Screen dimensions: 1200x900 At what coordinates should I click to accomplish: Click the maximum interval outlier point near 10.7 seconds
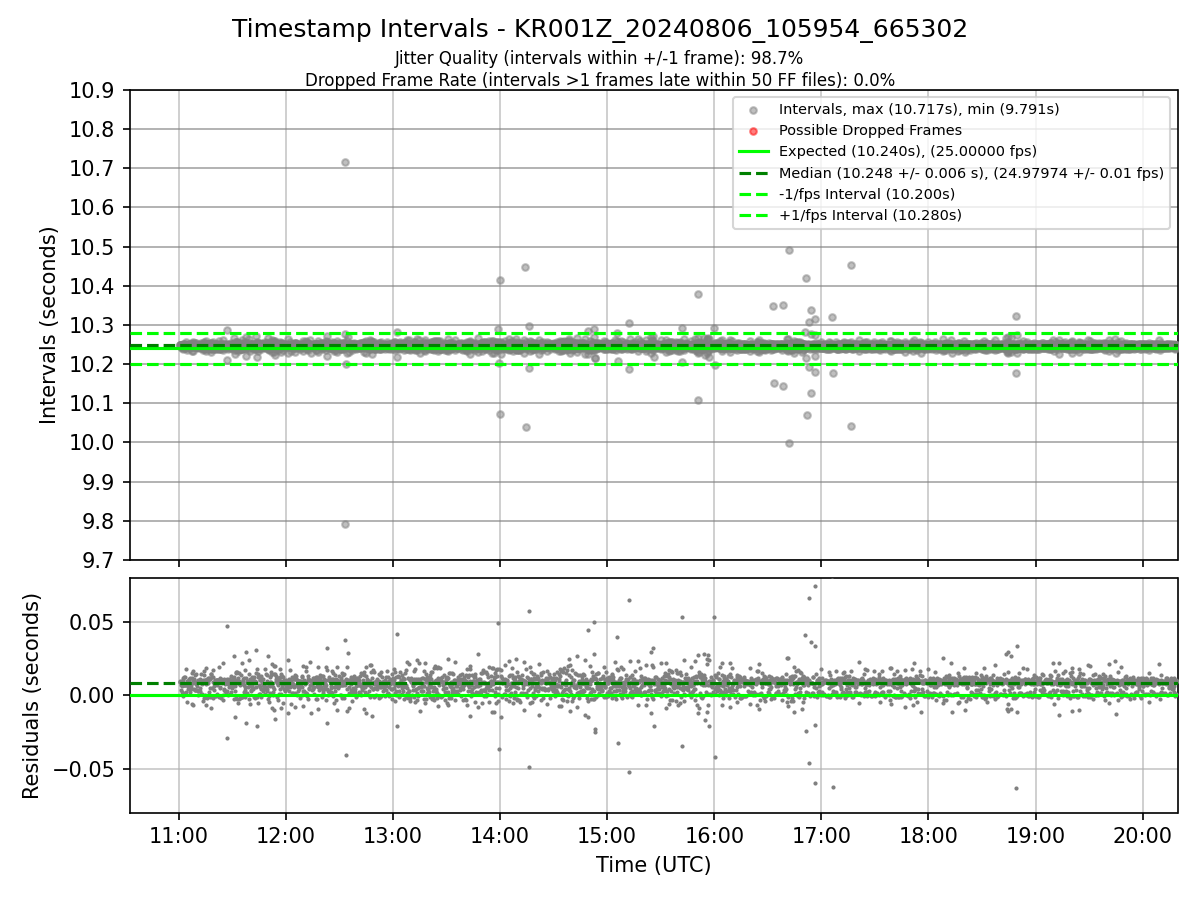coord(345,162)
